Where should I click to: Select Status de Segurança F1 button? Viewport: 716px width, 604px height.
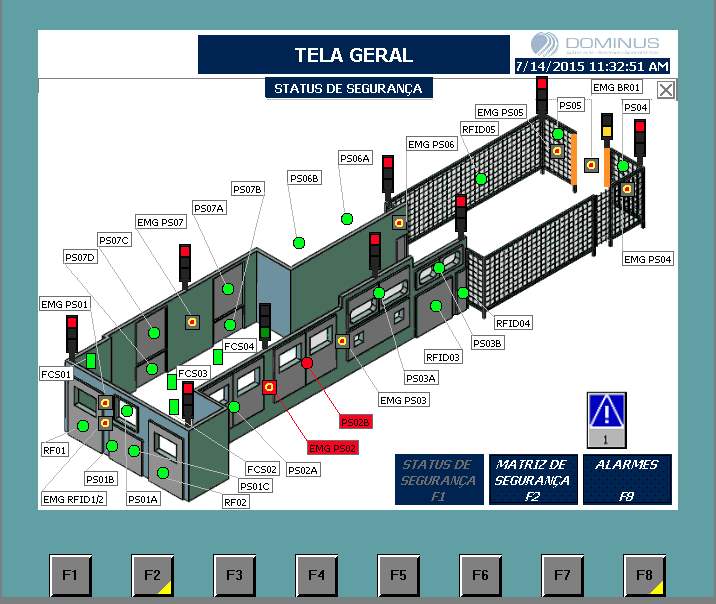coord(439,479)
